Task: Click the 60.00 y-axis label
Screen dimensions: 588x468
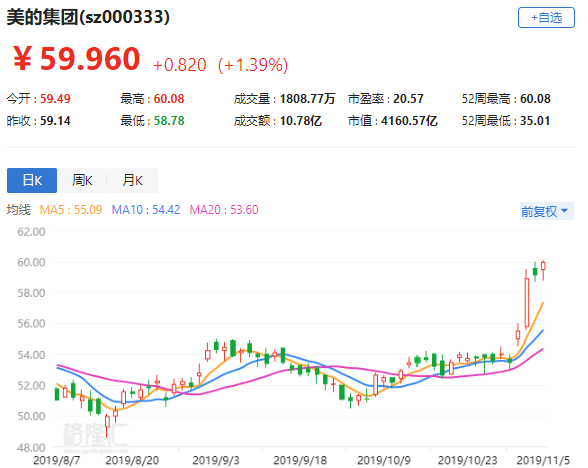Action: (x=31, y=262)
